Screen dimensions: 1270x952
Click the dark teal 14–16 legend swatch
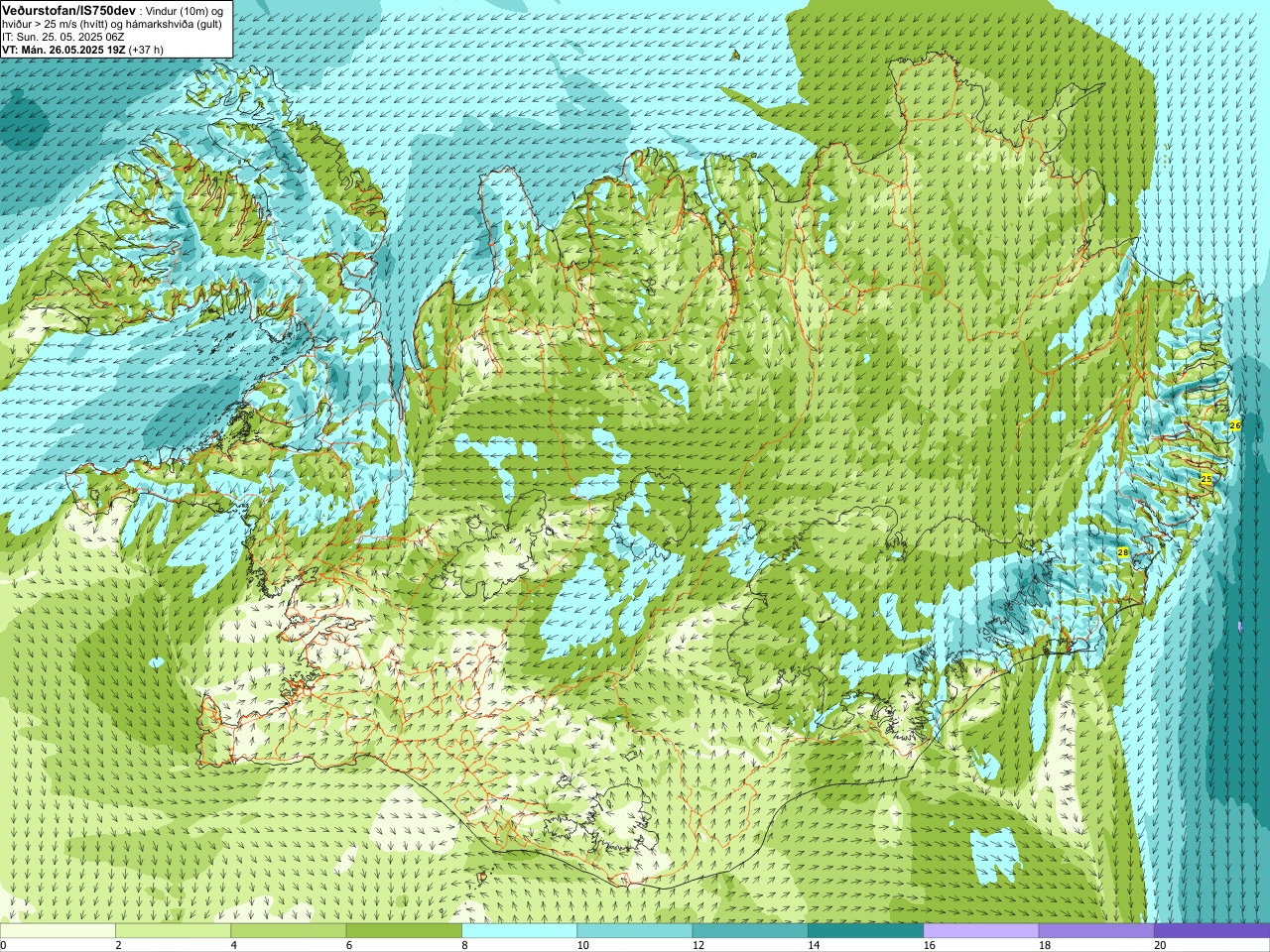point(865,931)
